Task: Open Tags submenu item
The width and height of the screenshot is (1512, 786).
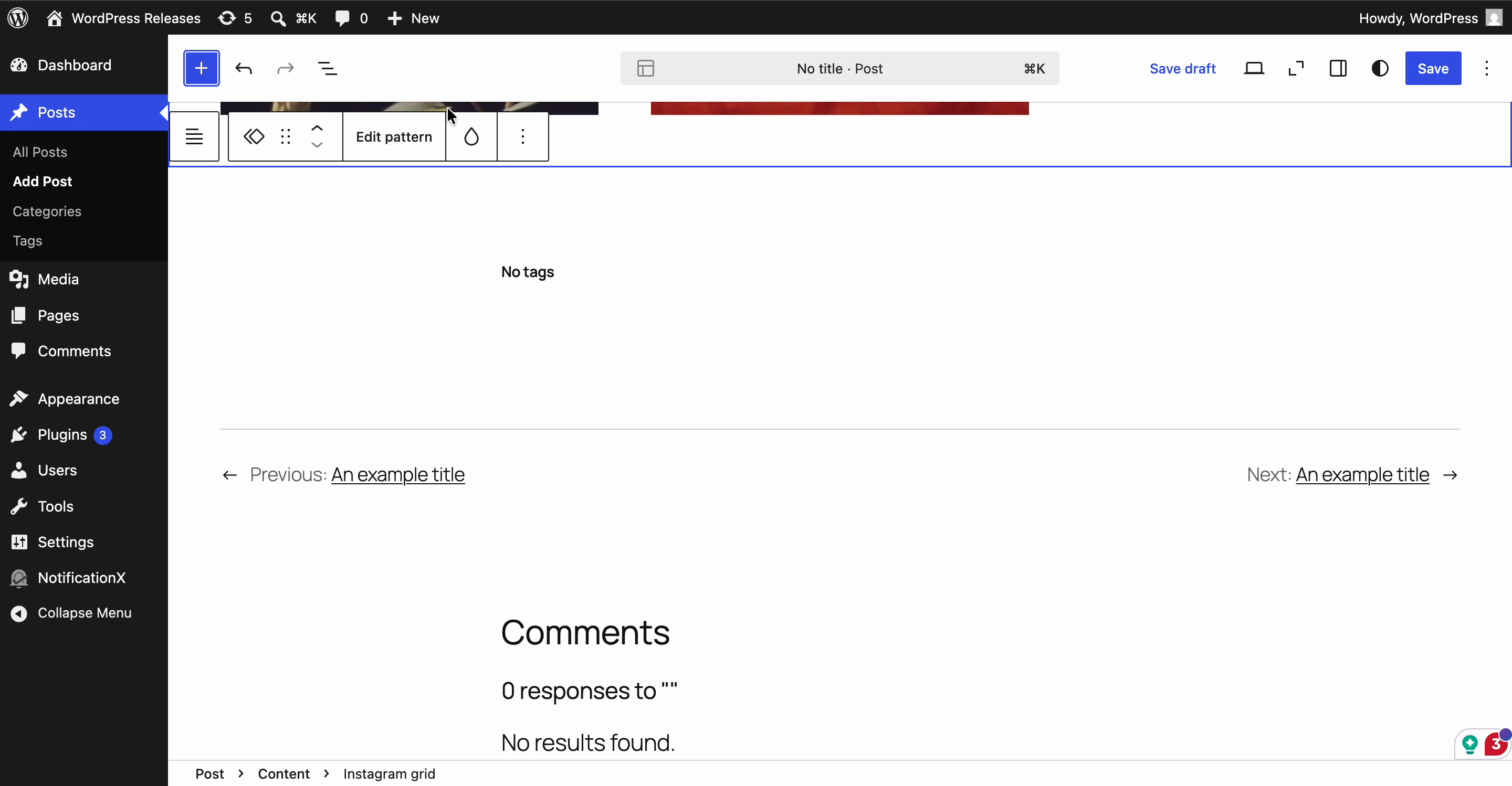Action: click(28, 240)
